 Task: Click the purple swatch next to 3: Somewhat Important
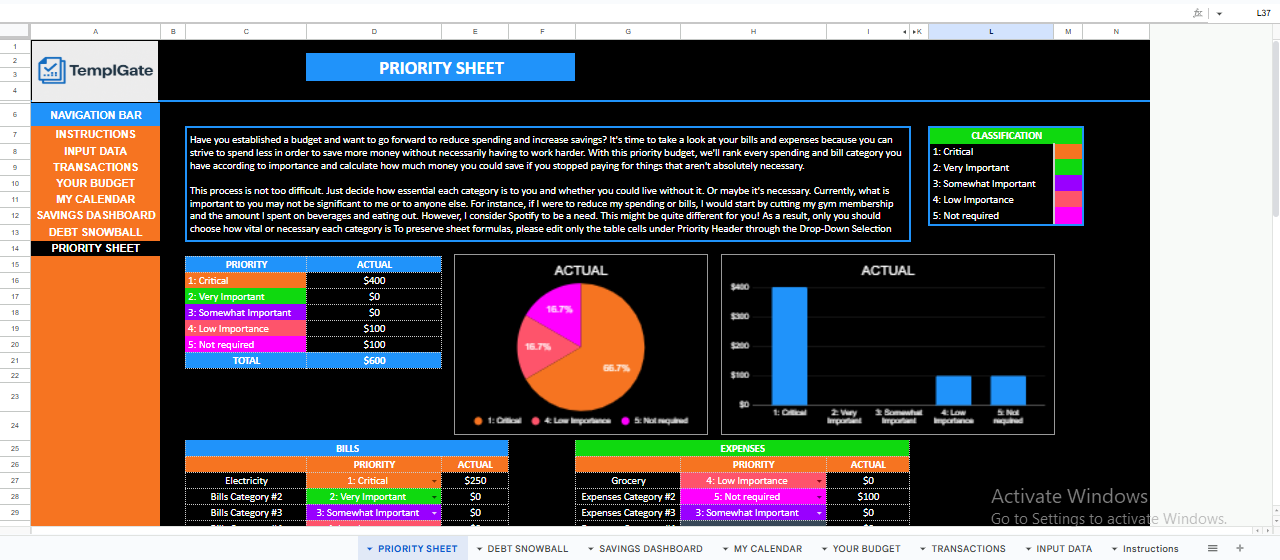pyautogui.click(x=1068, y=184)
